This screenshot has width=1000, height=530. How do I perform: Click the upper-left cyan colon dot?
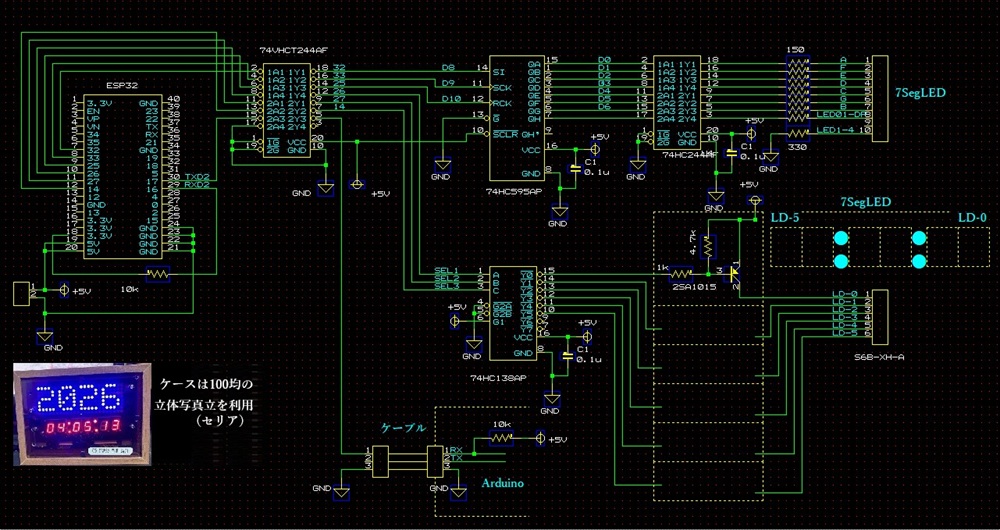(x=840, y=238)
